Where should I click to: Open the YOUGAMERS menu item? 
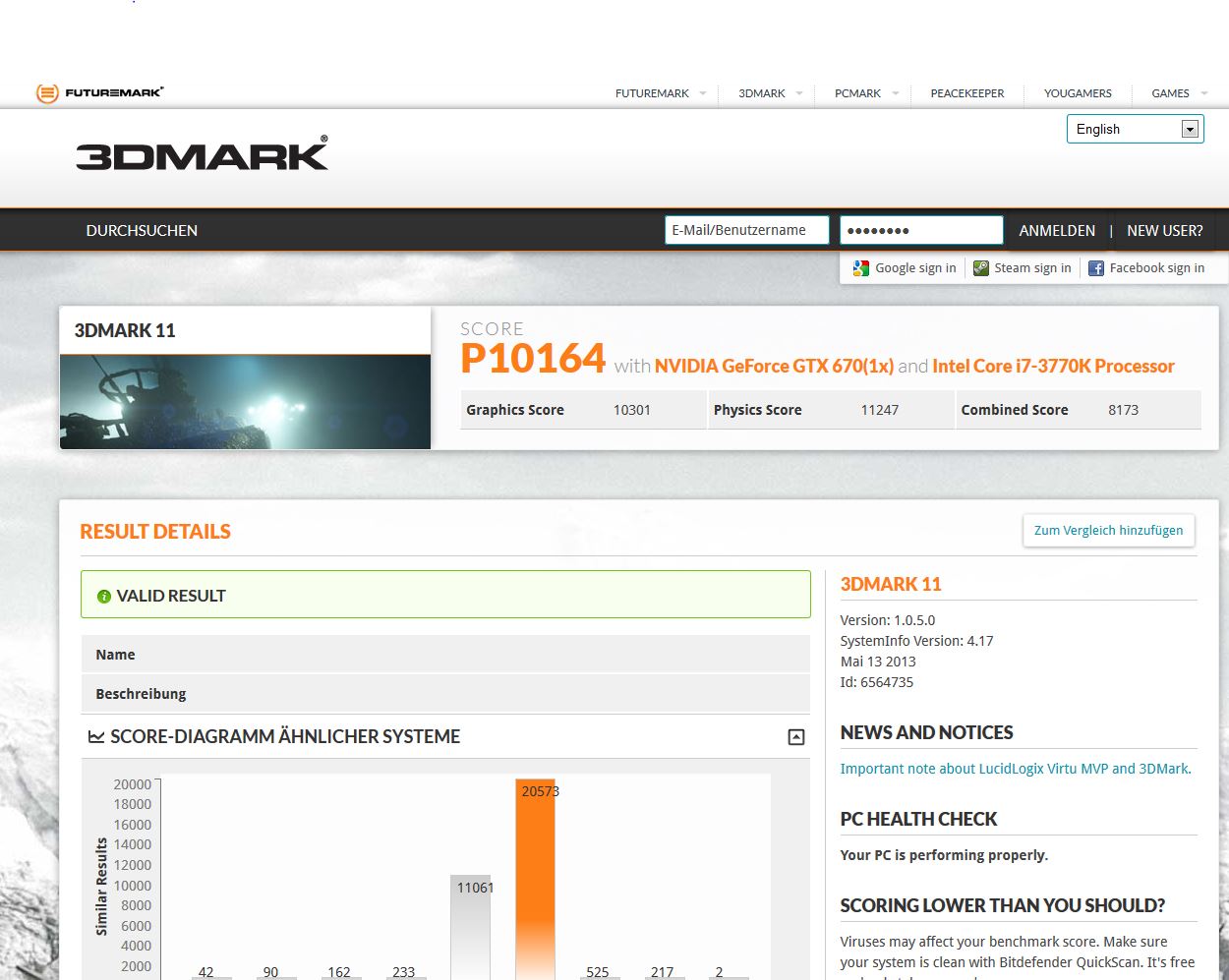[1078, 93]
